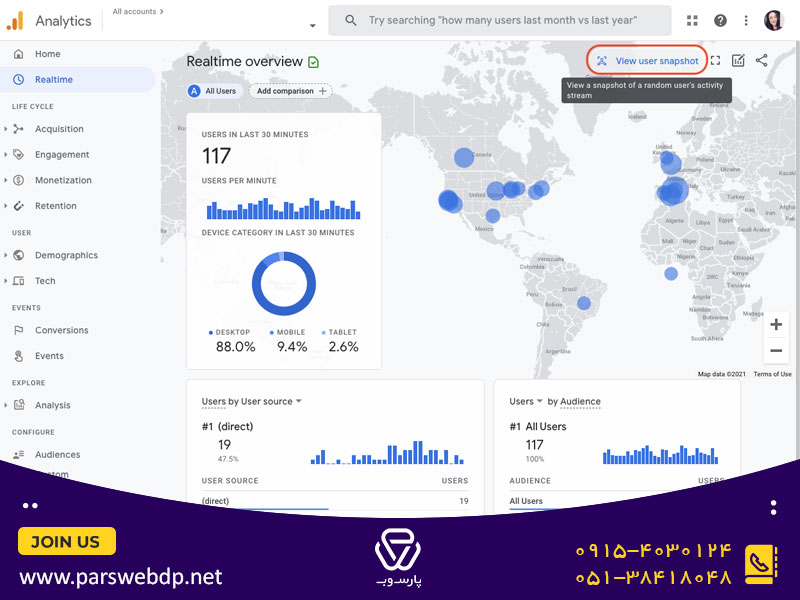Open the help question mark icon
This screenshot has width=800, height=600.
point(720,20)
